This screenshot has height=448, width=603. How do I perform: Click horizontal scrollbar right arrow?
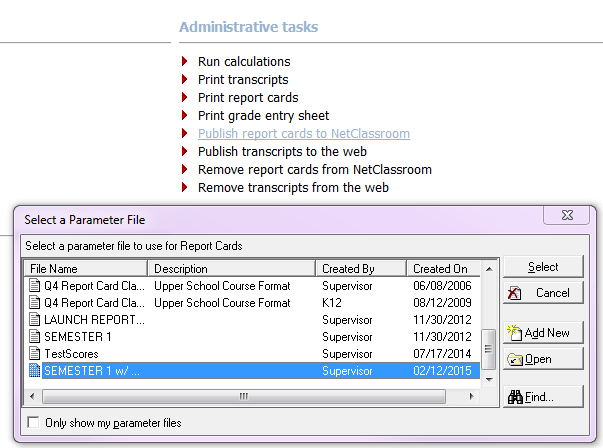[471, 396]
